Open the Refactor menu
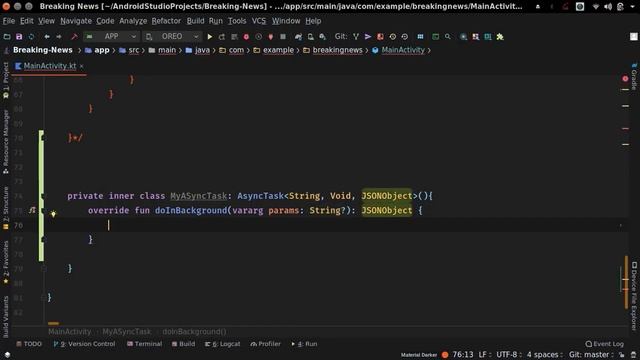 tap(166, 21)
